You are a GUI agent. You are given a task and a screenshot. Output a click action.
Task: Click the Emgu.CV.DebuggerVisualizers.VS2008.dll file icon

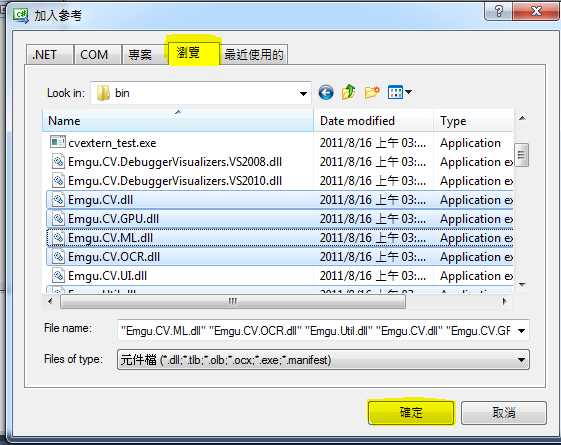(58, 161)
